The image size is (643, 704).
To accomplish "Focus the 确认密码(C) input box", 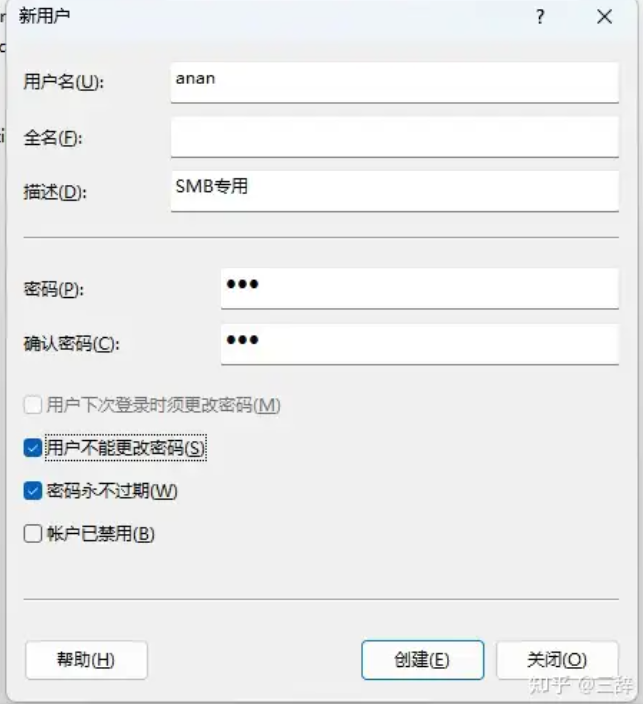I will click(419, 343).
